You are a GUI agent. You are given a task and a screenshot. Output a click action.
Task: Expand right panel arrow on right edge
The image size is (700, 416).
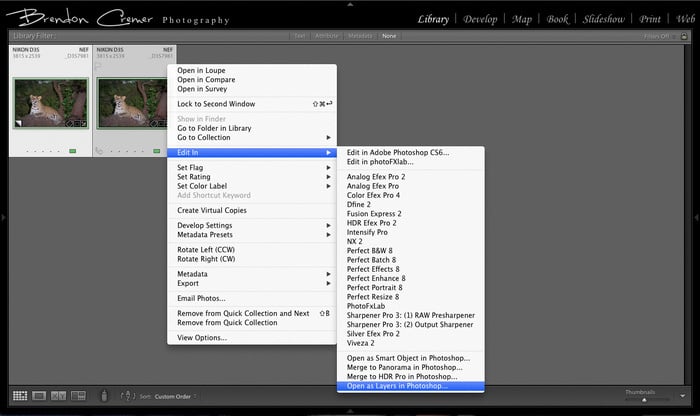click(696, 217)
